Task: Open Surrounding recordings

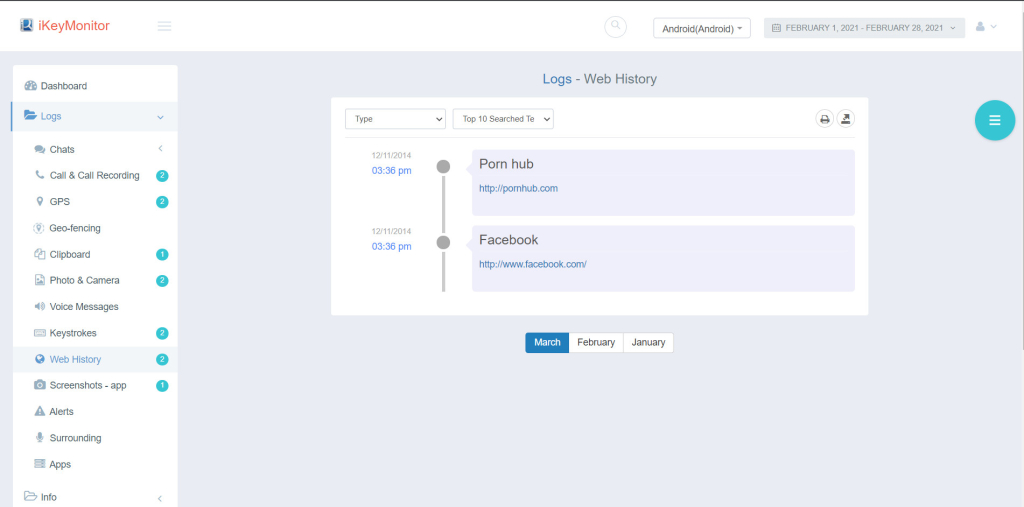Action: [x=75, y=438]
